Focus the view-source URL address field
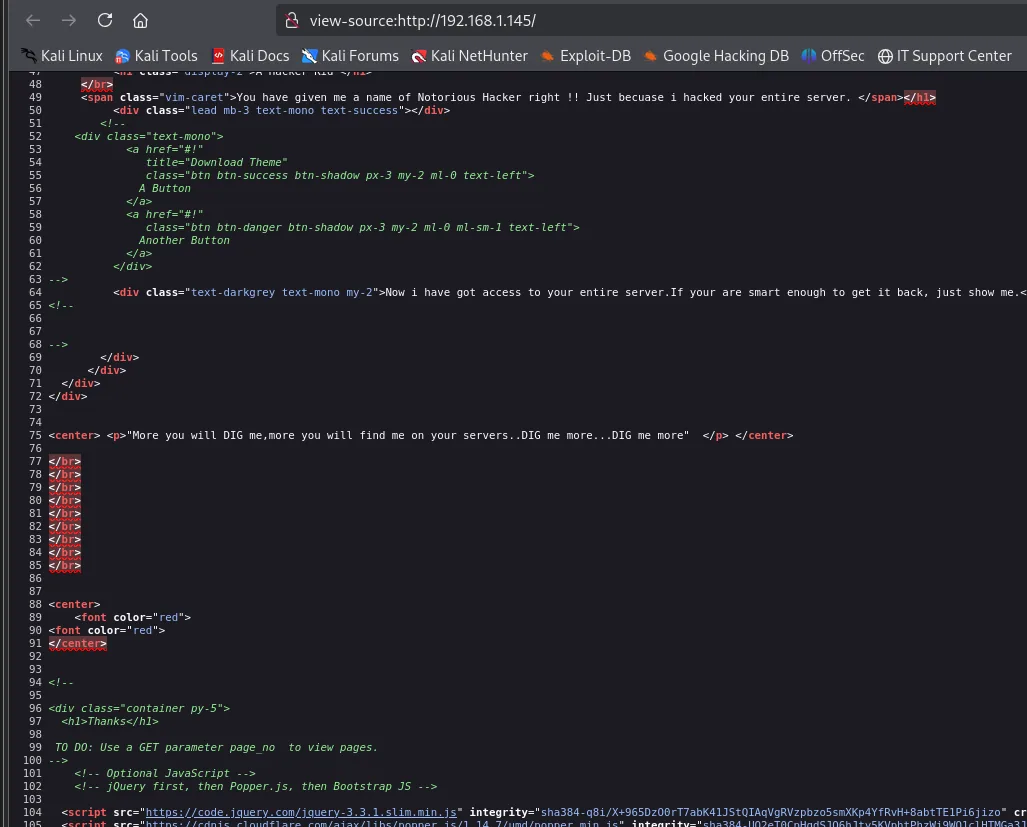Viewport: 1027px width, 827px height. click(x=651, y=20)
